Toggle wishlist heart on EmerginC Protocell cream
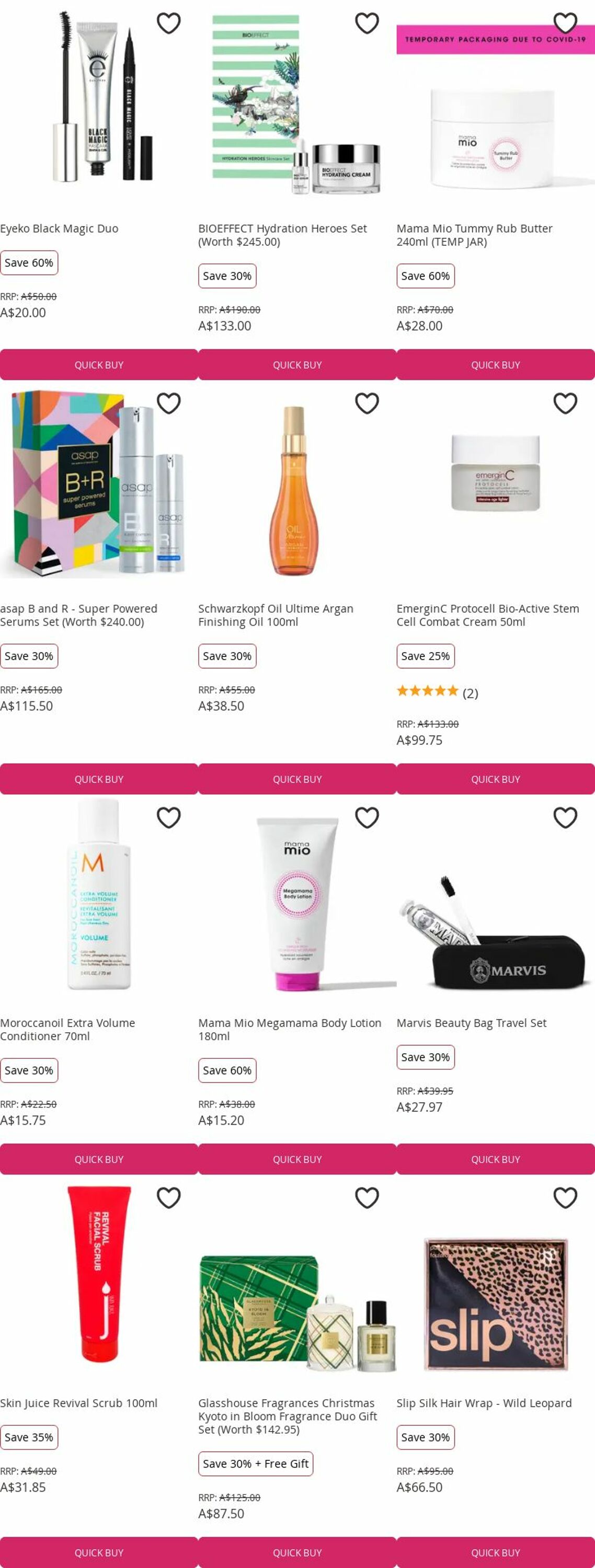The width and height of the screenshot is (595, 1568). (x=565, y=403)
